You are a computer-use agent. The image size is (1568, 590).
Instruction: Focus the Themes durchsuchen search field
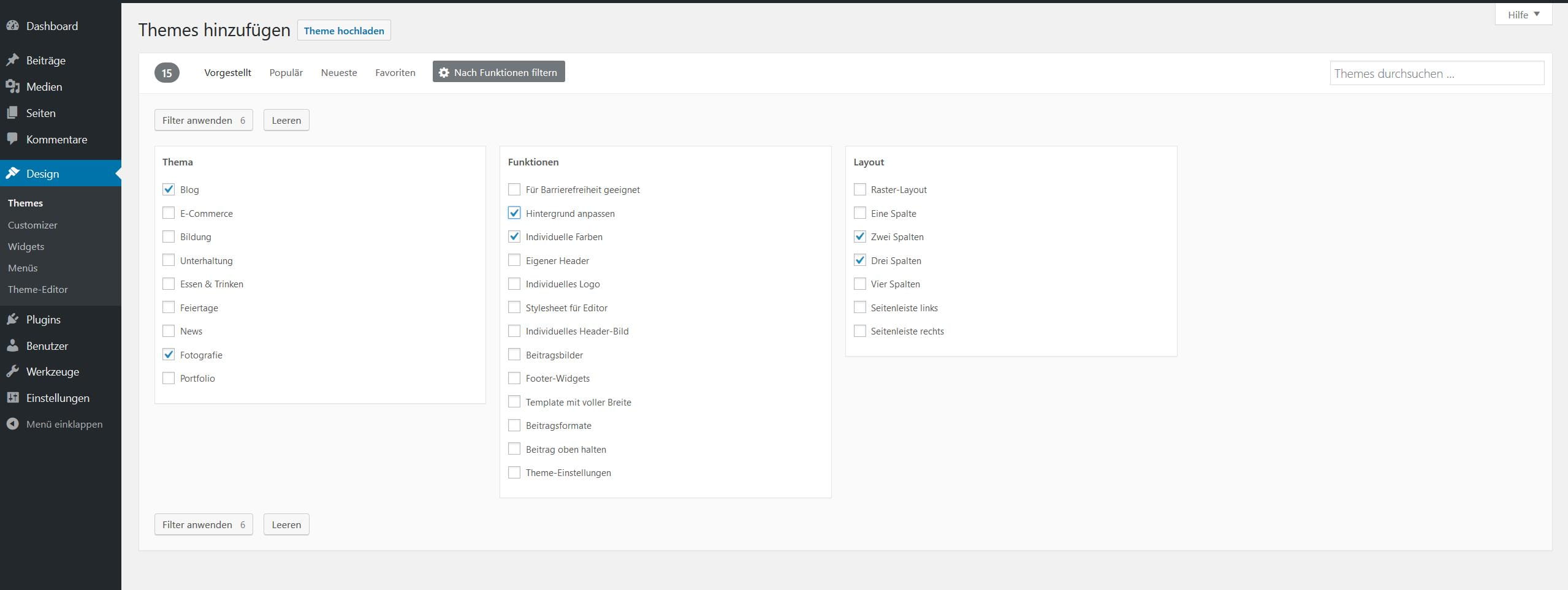point(1437,74)
